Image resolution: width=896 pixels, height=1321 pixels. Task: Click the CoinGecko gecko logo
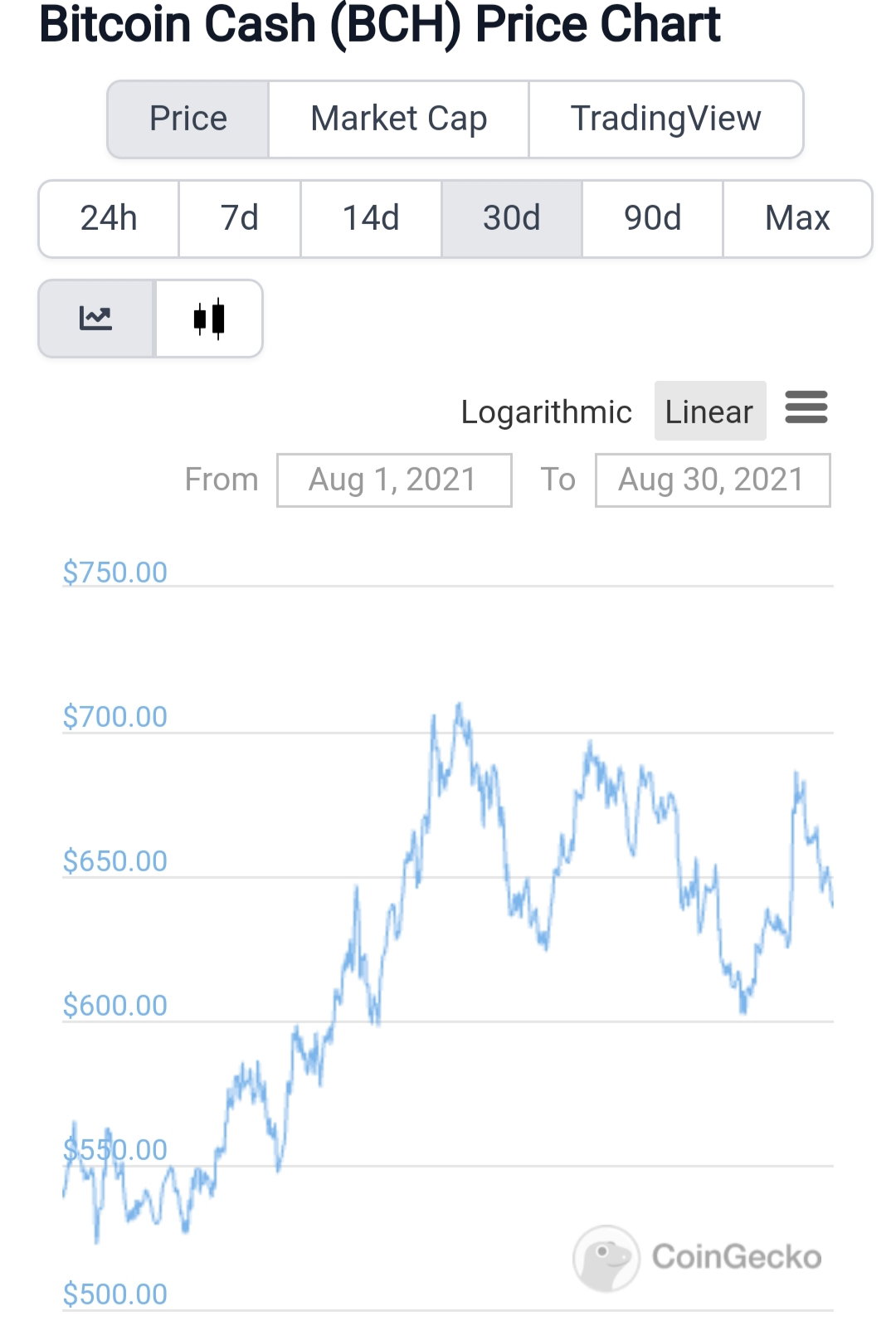click(606, 1258)
